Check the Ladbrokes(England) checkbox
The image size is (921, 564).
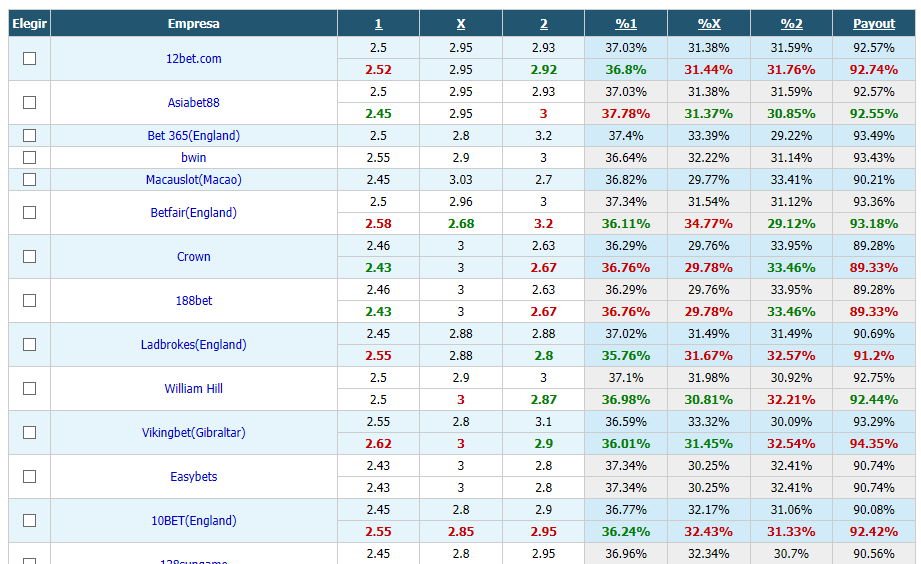click(29, 344)
